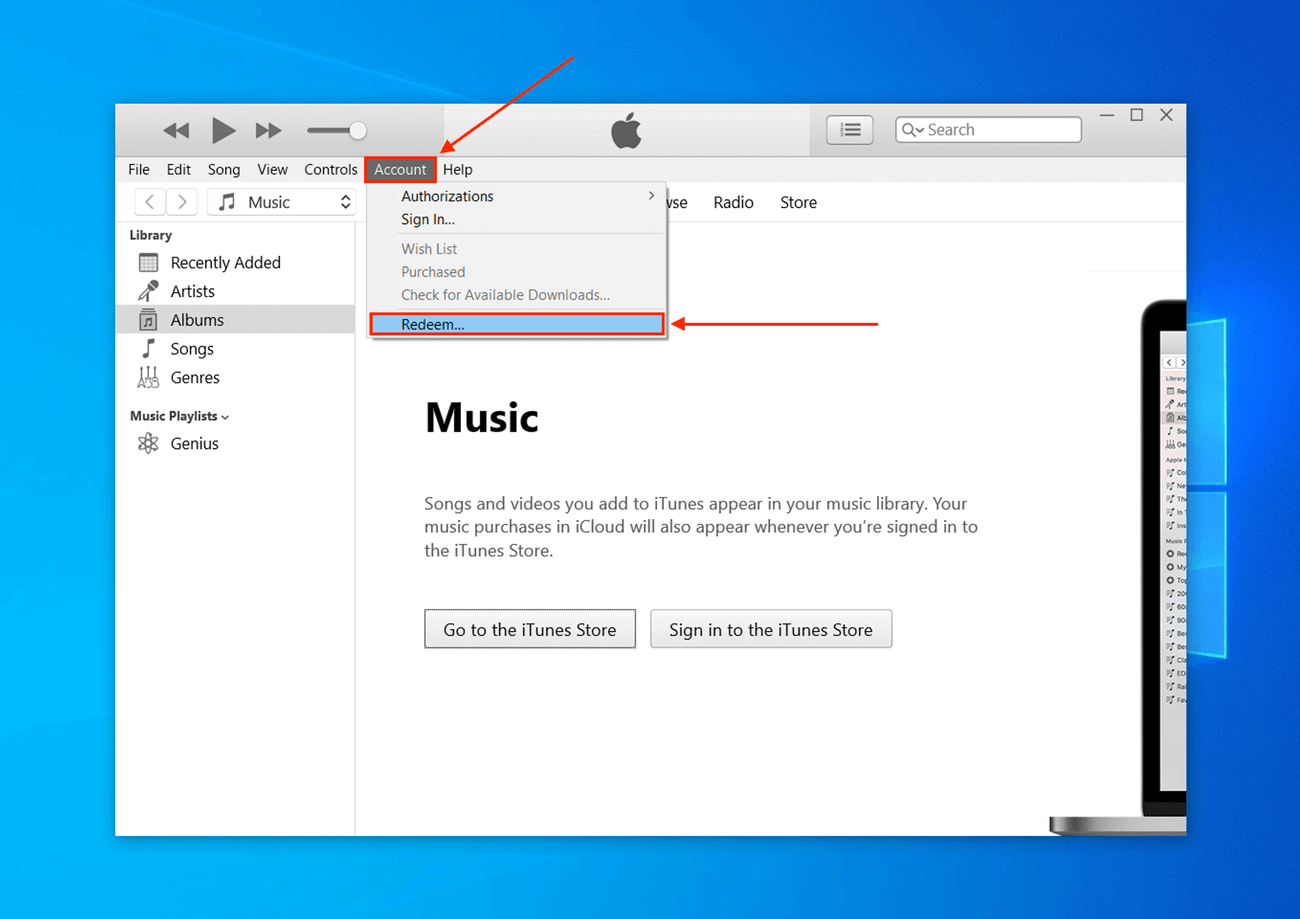
Task: Click the Recently Added grid icon
Action: (x=148, y=263)
